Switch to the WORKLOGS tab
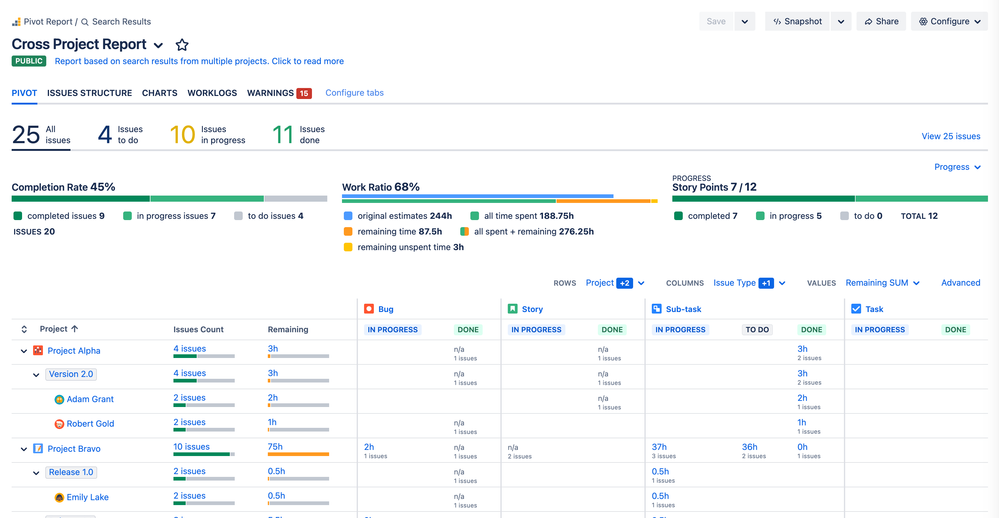The height and width of the screenshot is (518, 999). [212, 93]
